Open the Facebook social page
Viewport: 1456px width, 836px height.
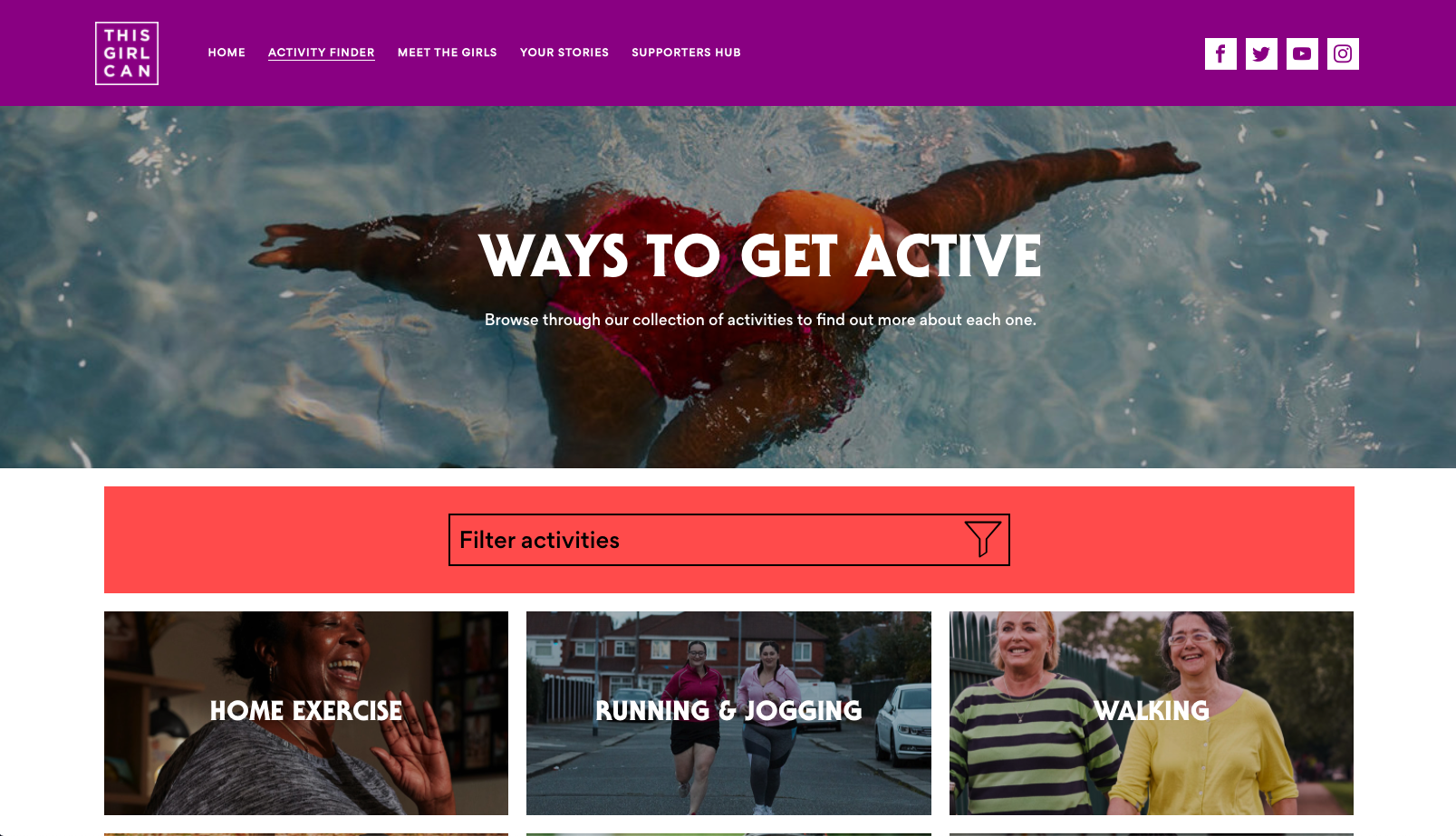click(x=1220, y=53)
